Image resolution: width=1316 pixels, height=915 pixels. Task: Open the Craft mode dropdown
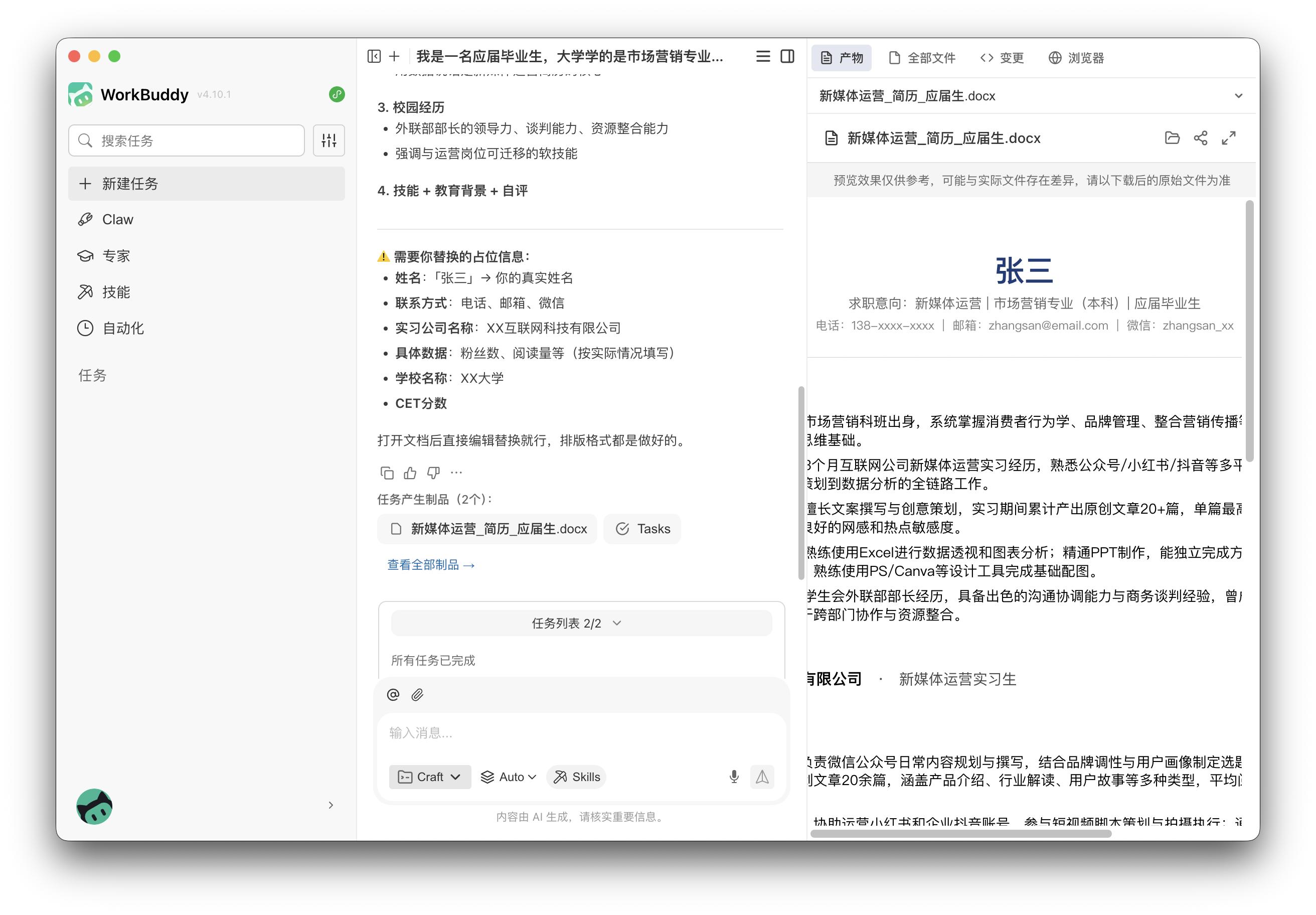click(x=430, y=777)
